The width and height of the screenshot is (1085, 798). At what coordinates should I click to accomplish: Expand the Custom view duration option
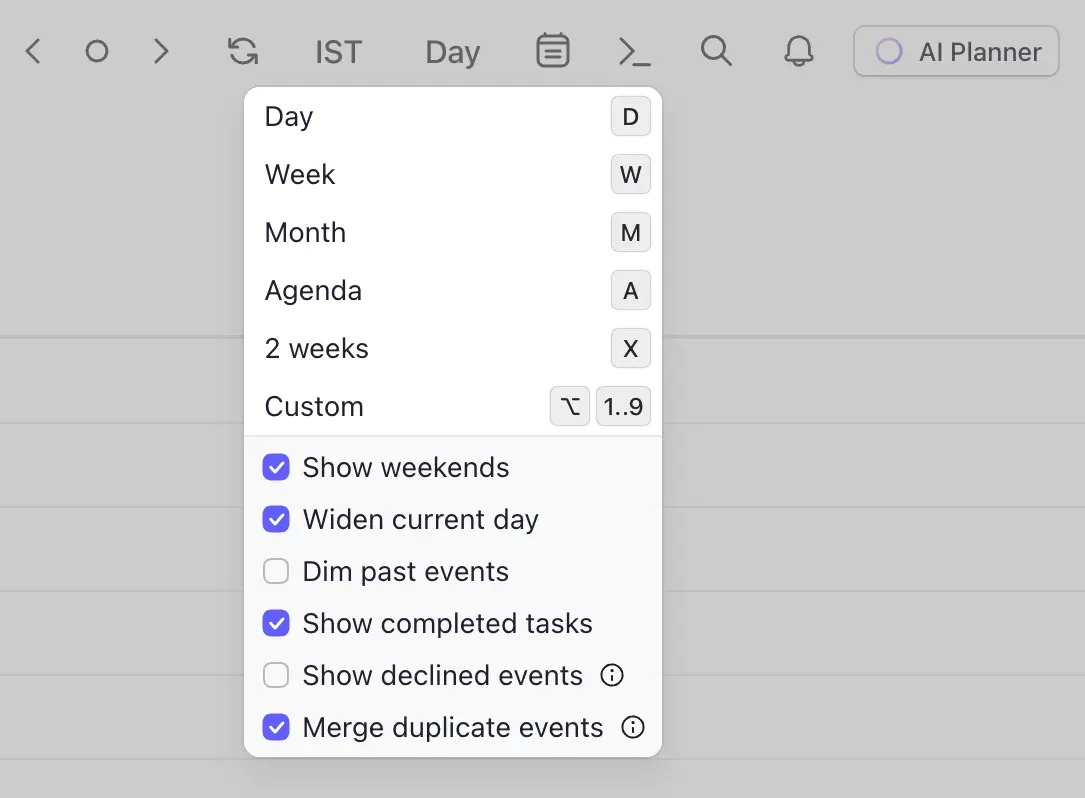313,406
